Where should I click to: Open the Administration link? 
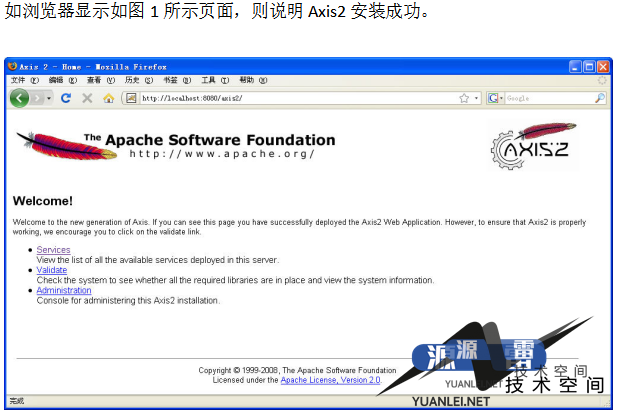click(x=64, y=290)
